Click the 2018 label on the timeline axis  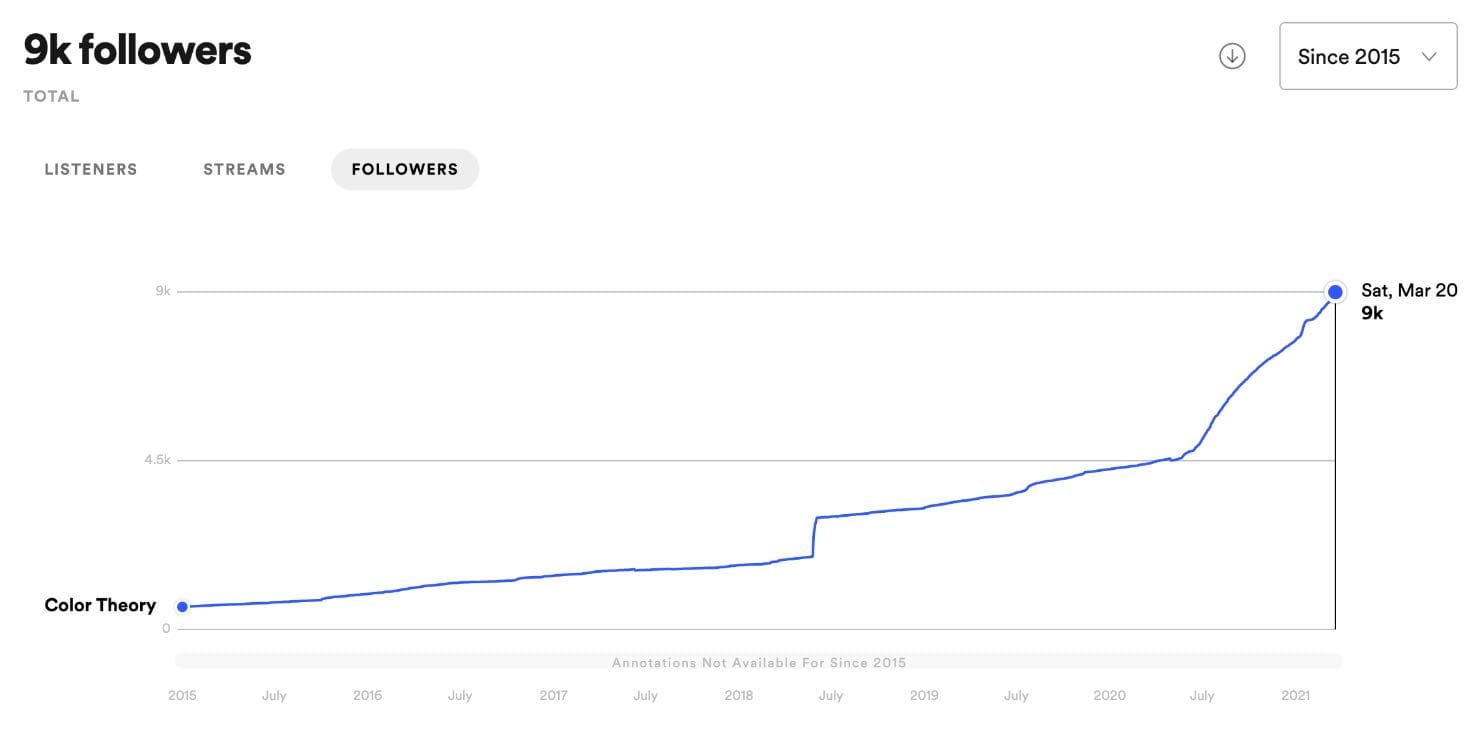click(x=739, y=696)
